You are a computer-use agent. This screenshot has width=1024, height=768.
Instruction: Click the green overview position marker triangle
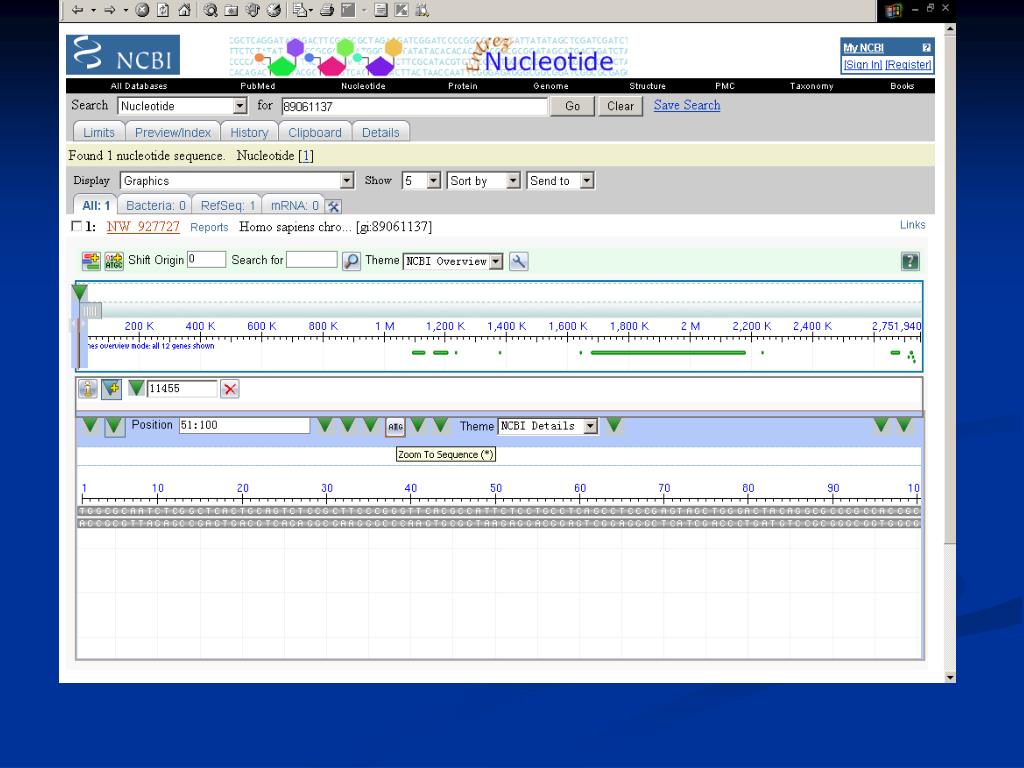point(80,292)
